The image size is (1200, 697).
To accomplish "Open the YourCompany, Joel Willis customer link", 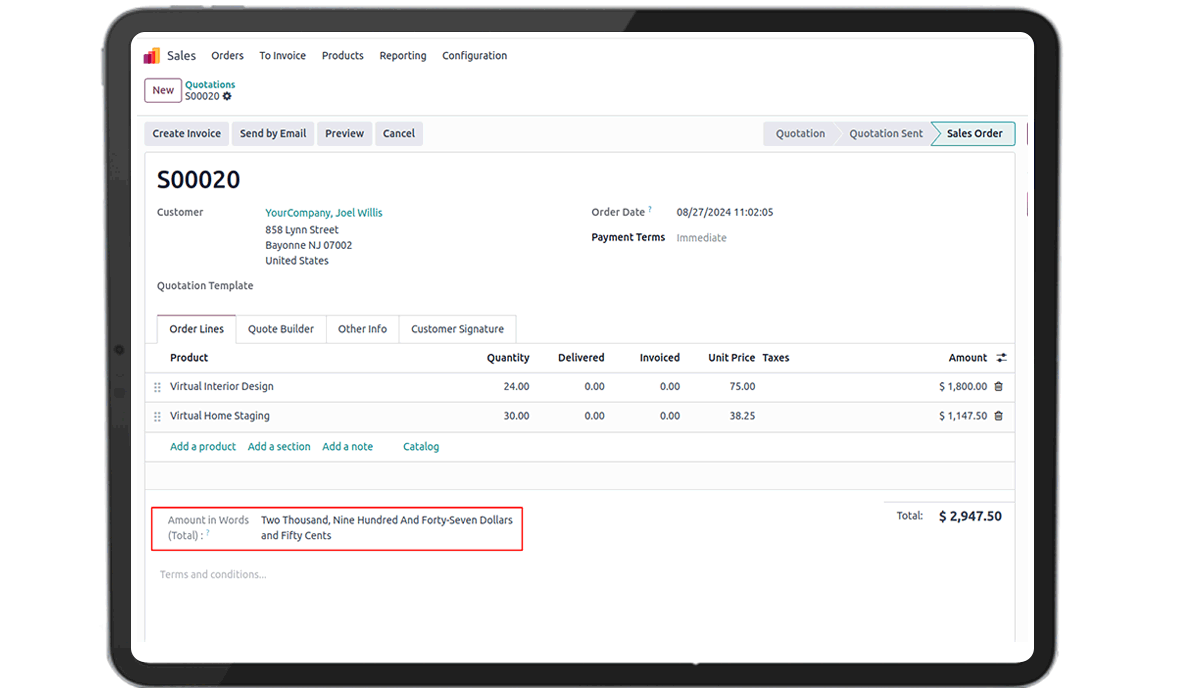I will pos(323,213).
